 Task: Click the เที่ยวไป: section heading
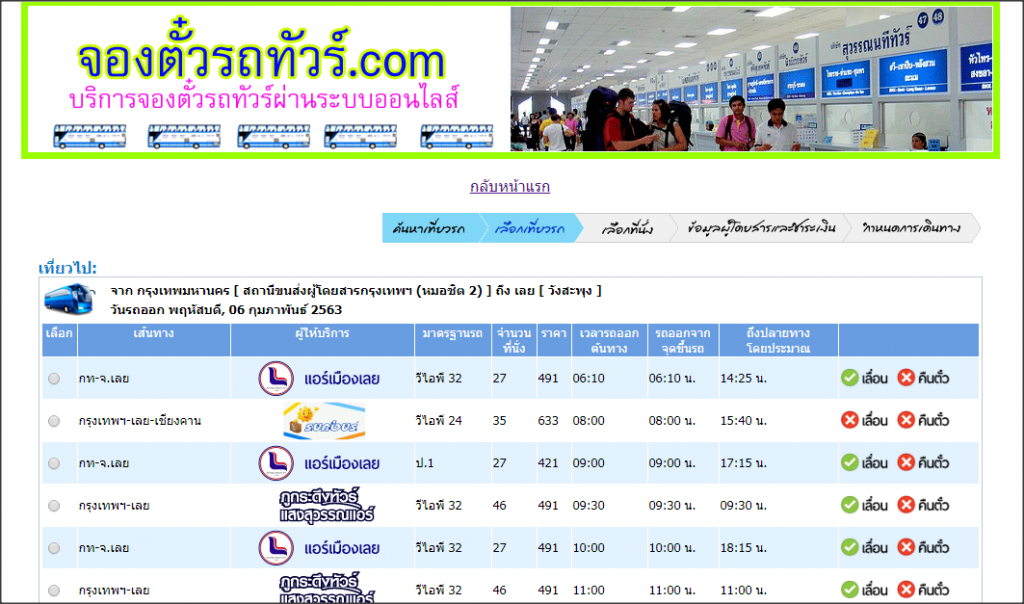coord(67,268)
